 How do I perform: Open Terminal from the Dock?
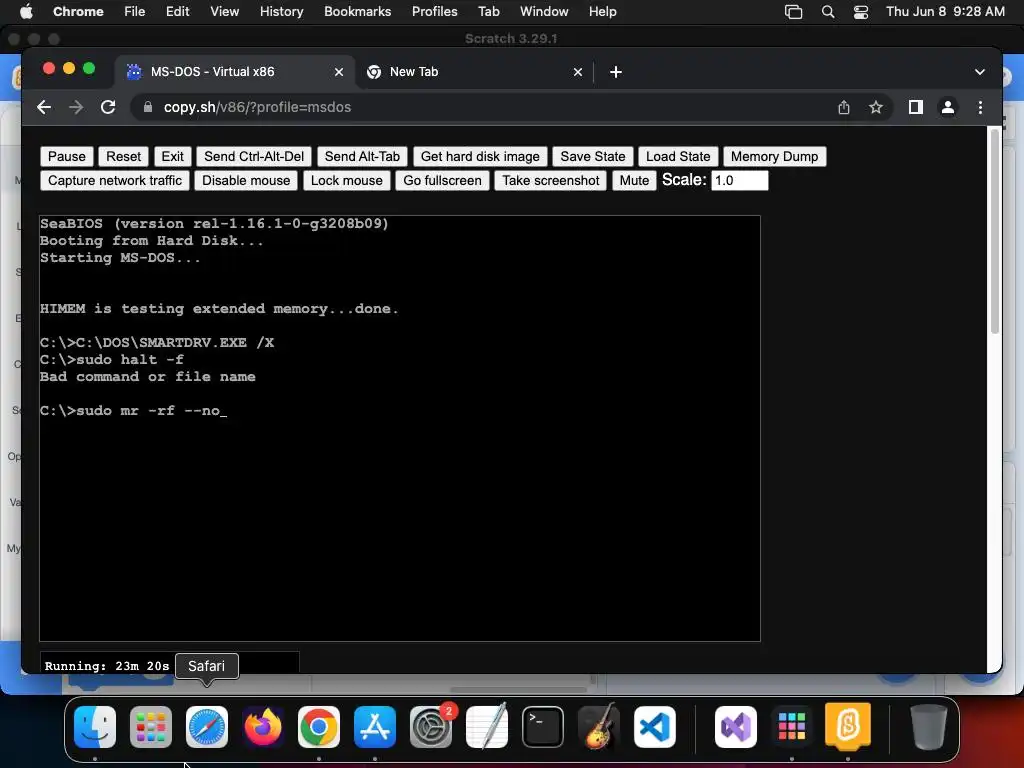pos(543,727)
